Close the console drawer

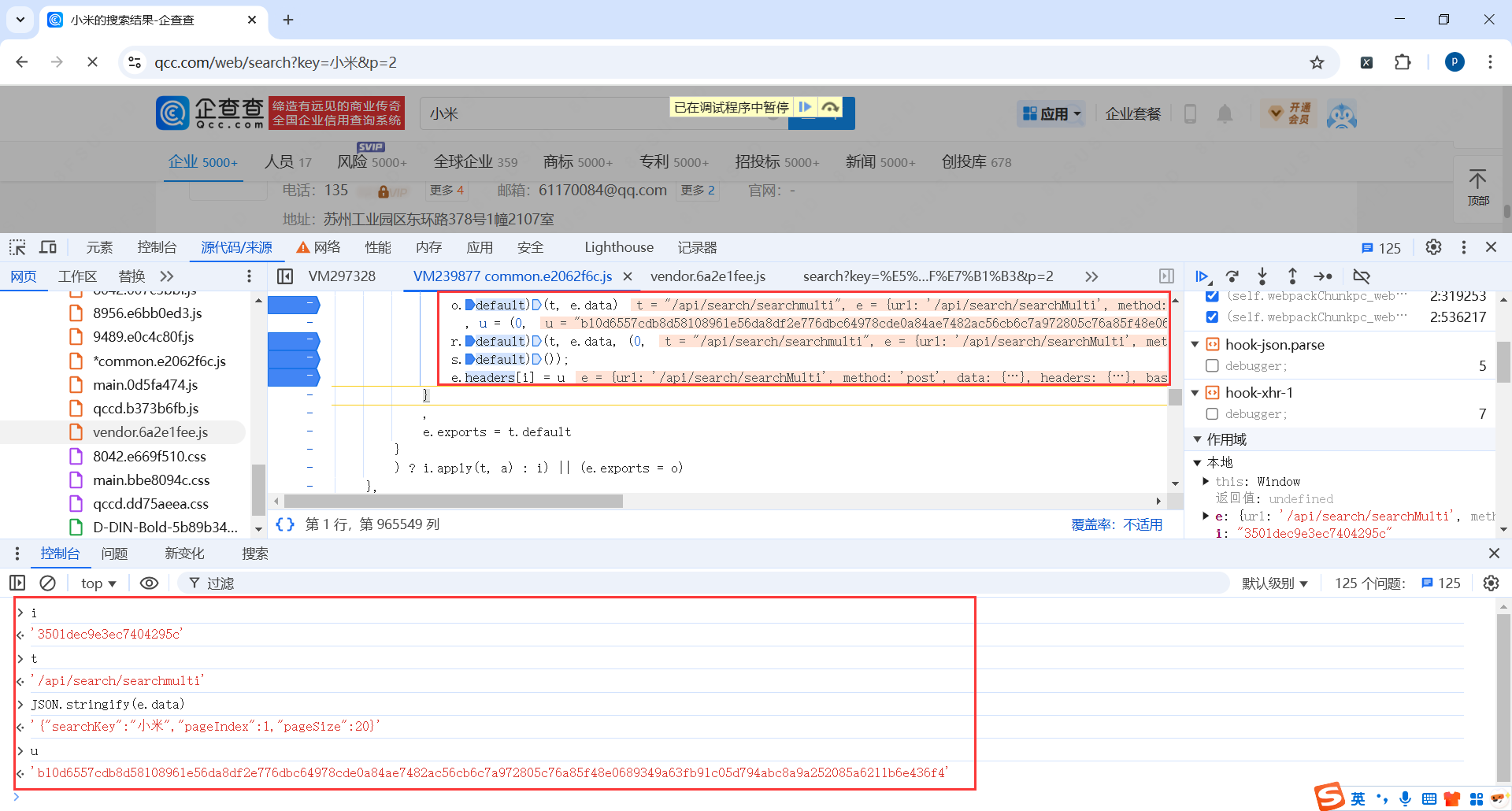(1494, 554)
